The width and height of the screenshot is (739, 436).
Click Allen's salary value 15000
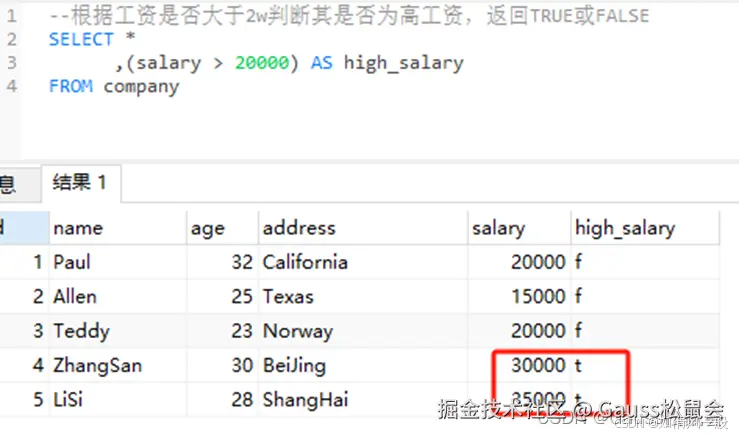click(519, 296)
